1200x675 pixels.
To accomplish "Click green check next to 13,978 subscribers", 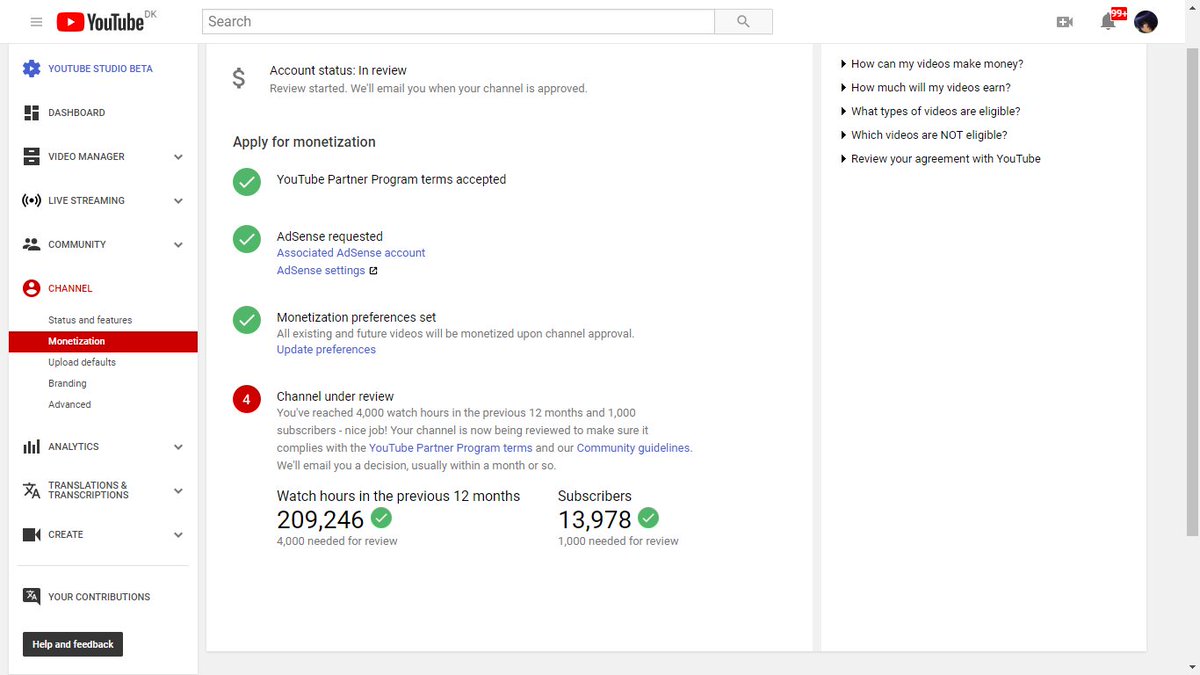I will (x=648, y=518).
